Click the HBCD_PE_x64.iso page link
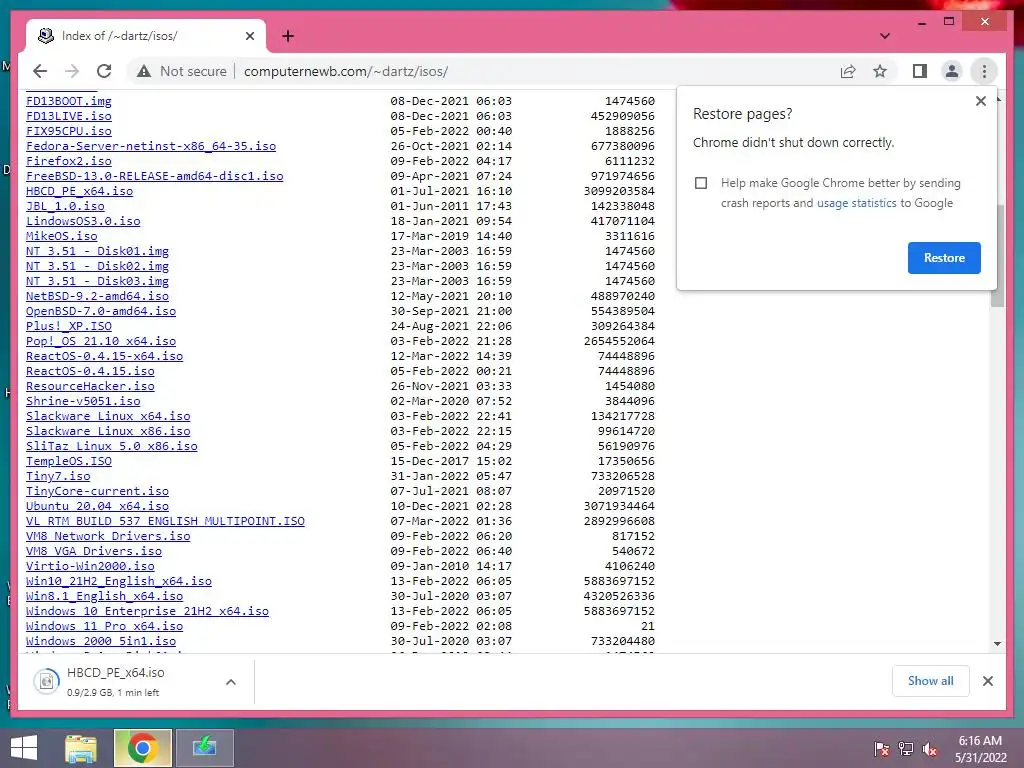The height and width of the screenshot is (768, 1024). 80,191
